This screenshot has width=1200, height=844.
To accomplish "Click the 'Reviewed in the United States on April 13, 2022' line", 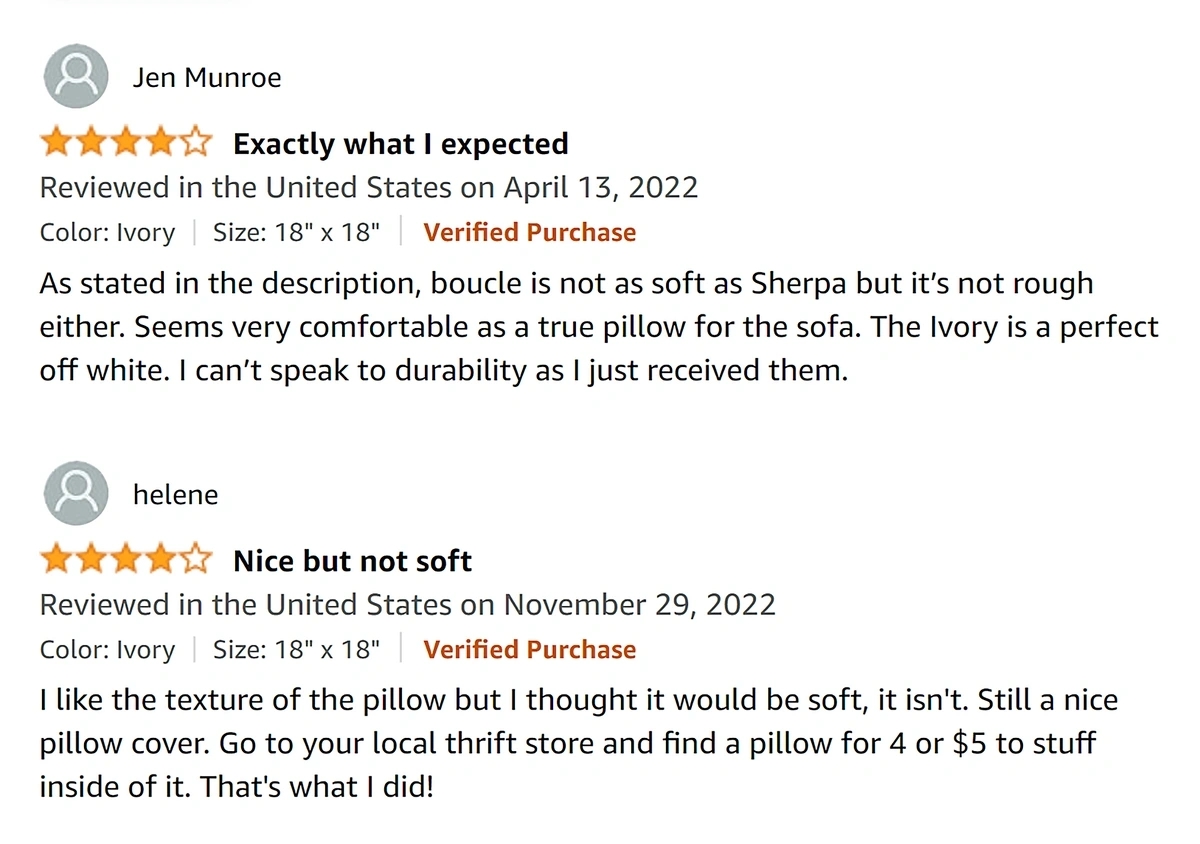I will pos(368,188).
